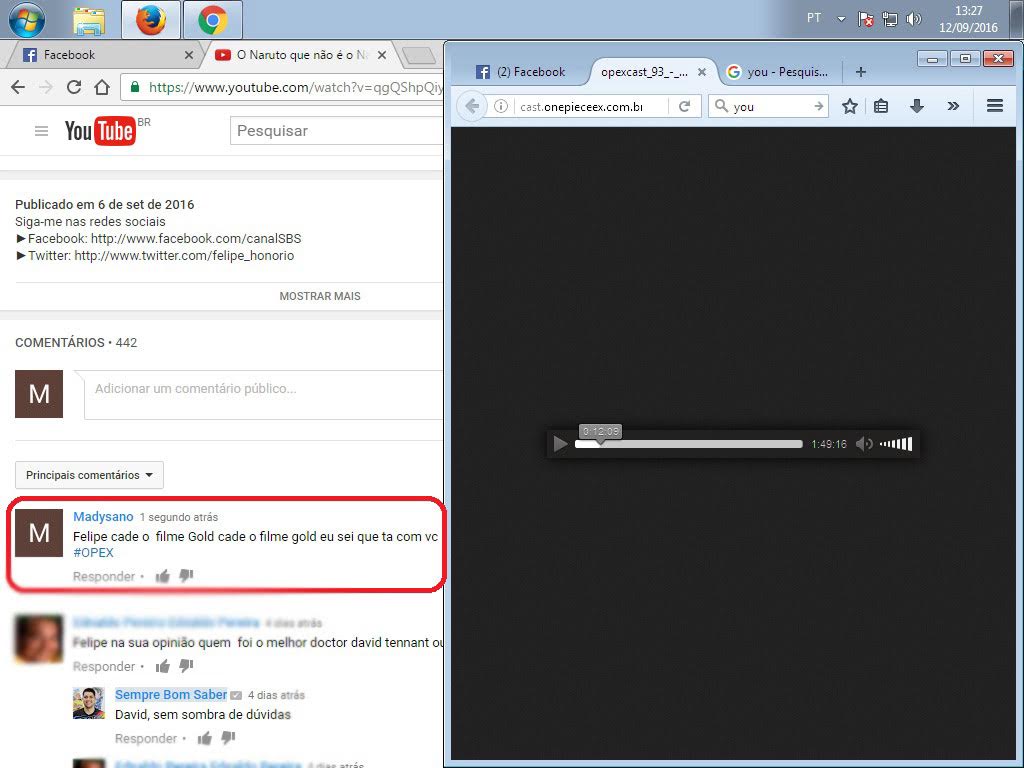This screenshot has width=1024, height=768.
Task: Click MOSTRAR MAIS to expand description
Action: (x=320, y=296)
